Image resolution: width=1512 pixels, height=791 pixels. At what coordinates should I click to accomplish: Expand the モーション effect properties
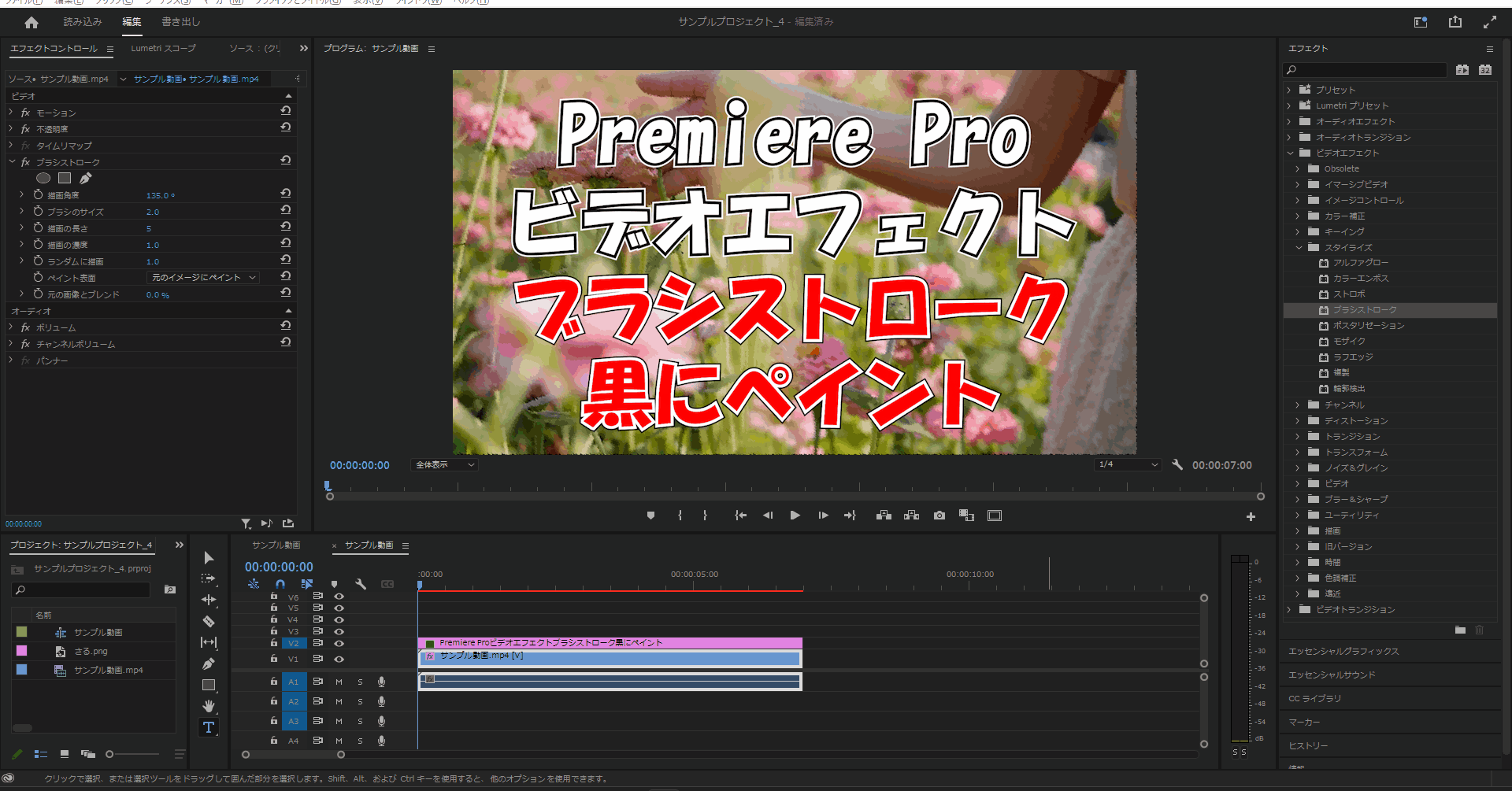click(11, 113)
